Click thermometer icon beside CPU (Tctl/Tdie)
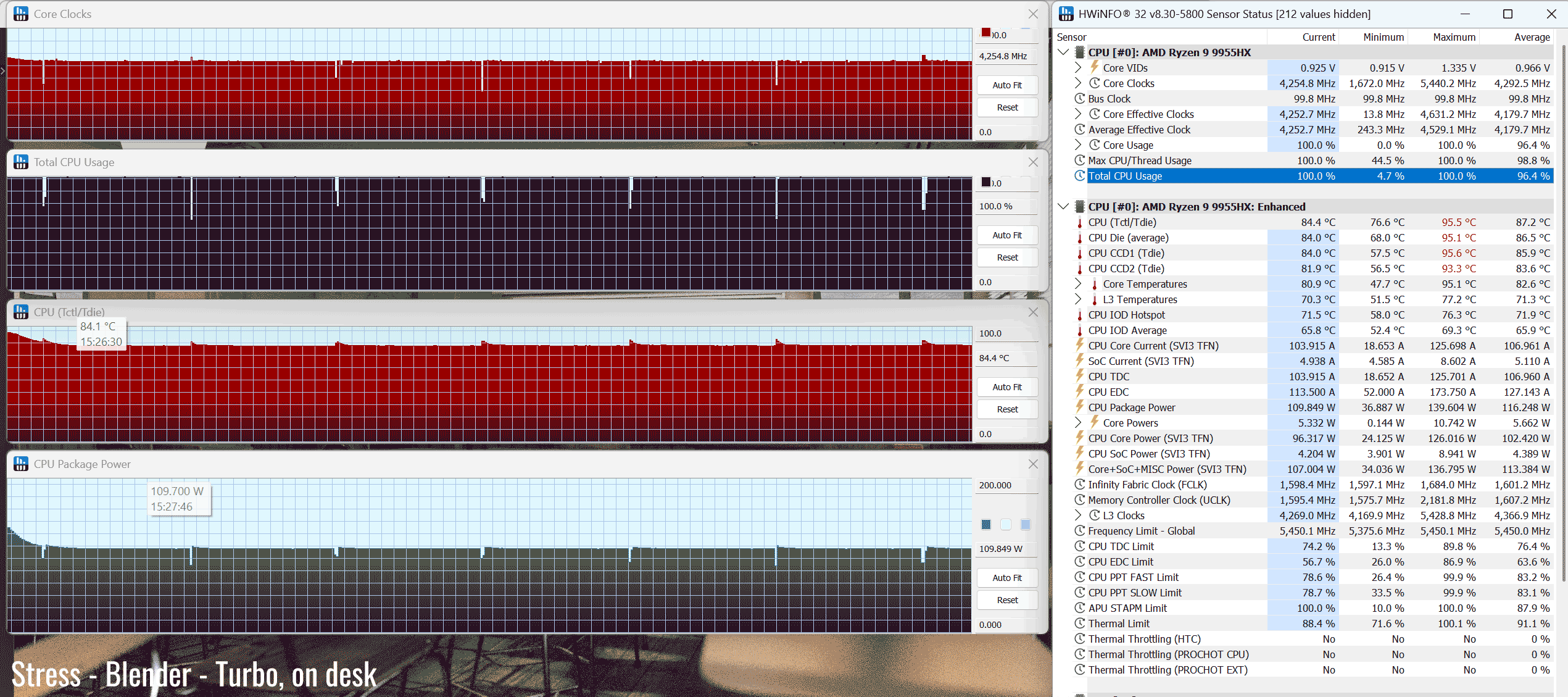 [1079, 223]
